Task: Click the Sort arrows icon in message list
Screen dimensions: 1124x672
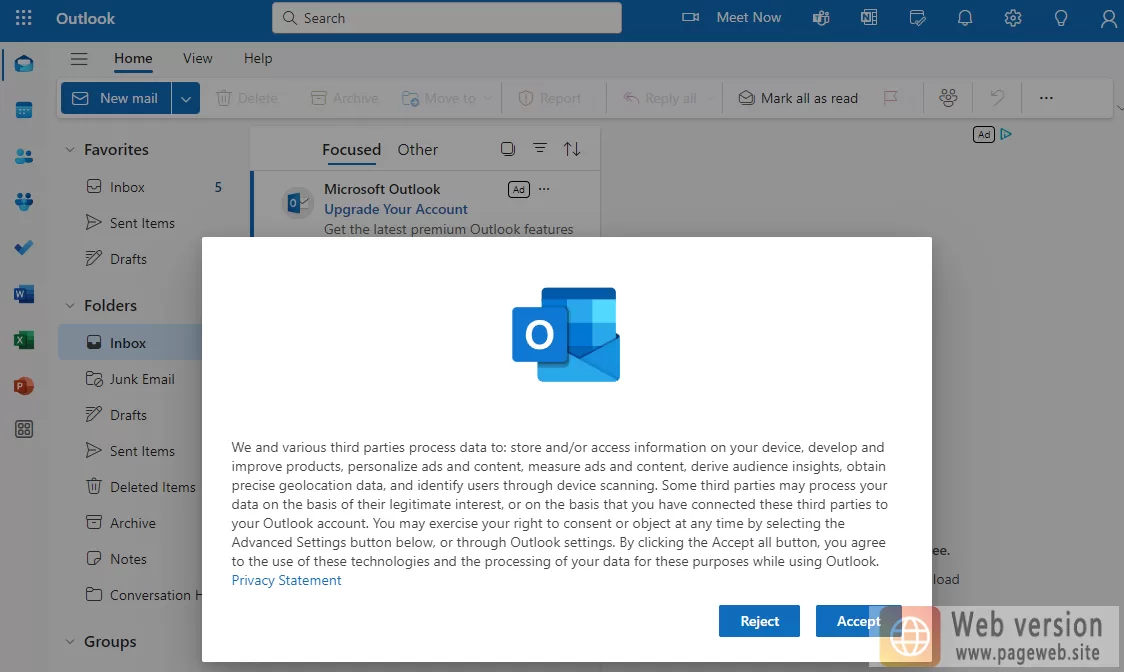Action: (x=571, y=148)
